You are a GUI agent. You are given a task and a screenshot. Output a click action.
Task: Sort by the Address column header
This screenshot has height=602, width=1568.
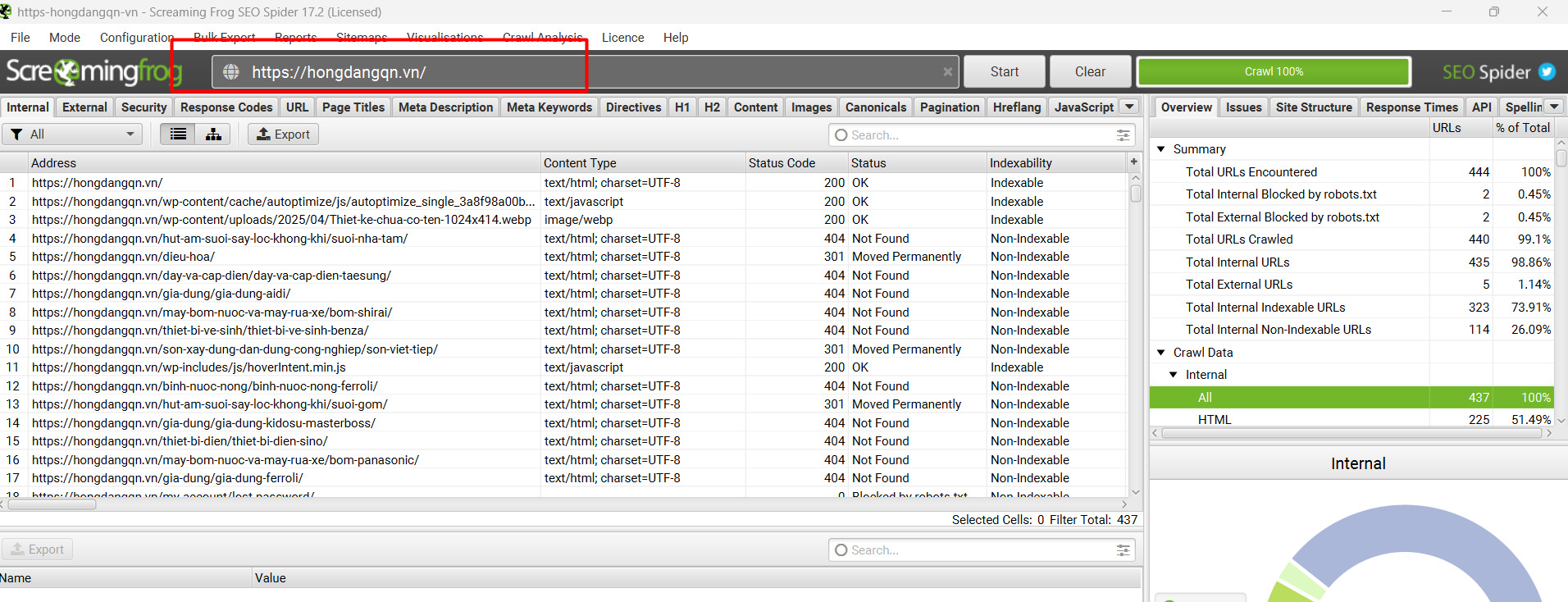pos(285,162)
